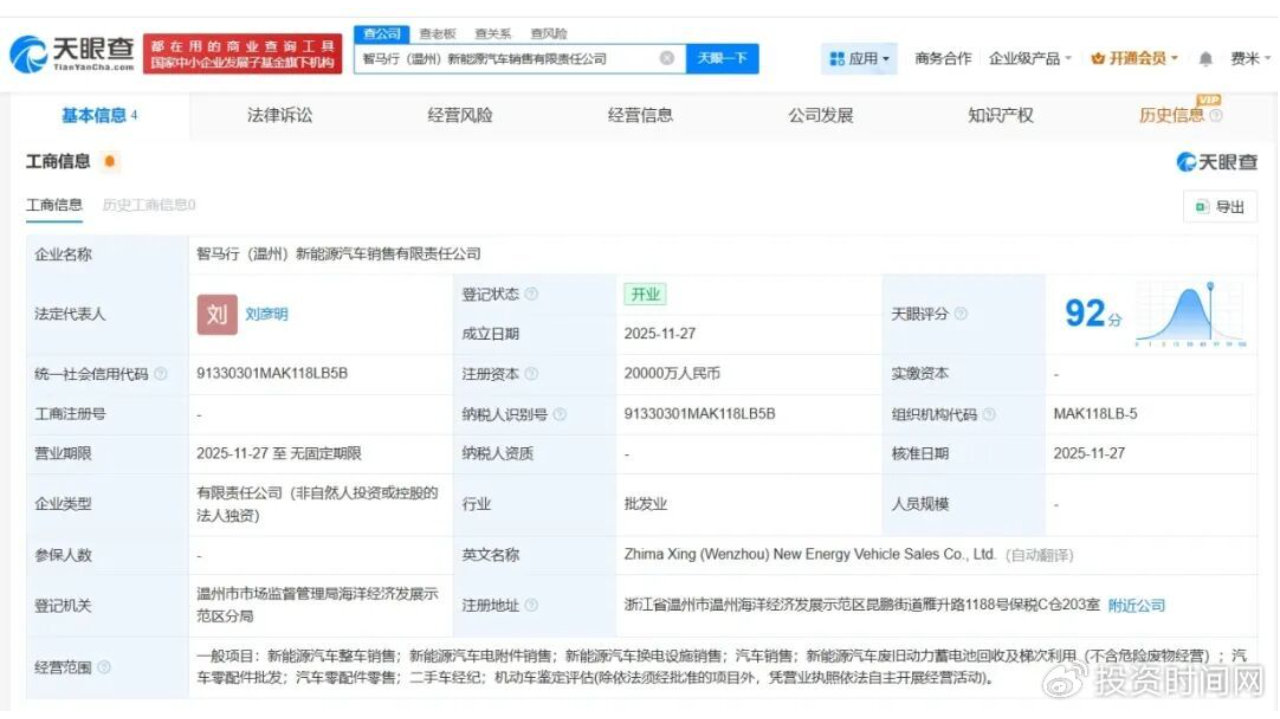Select the registered capital 20000万人民币
This screenshot has height=719, width=1280.
coord(672,373)
